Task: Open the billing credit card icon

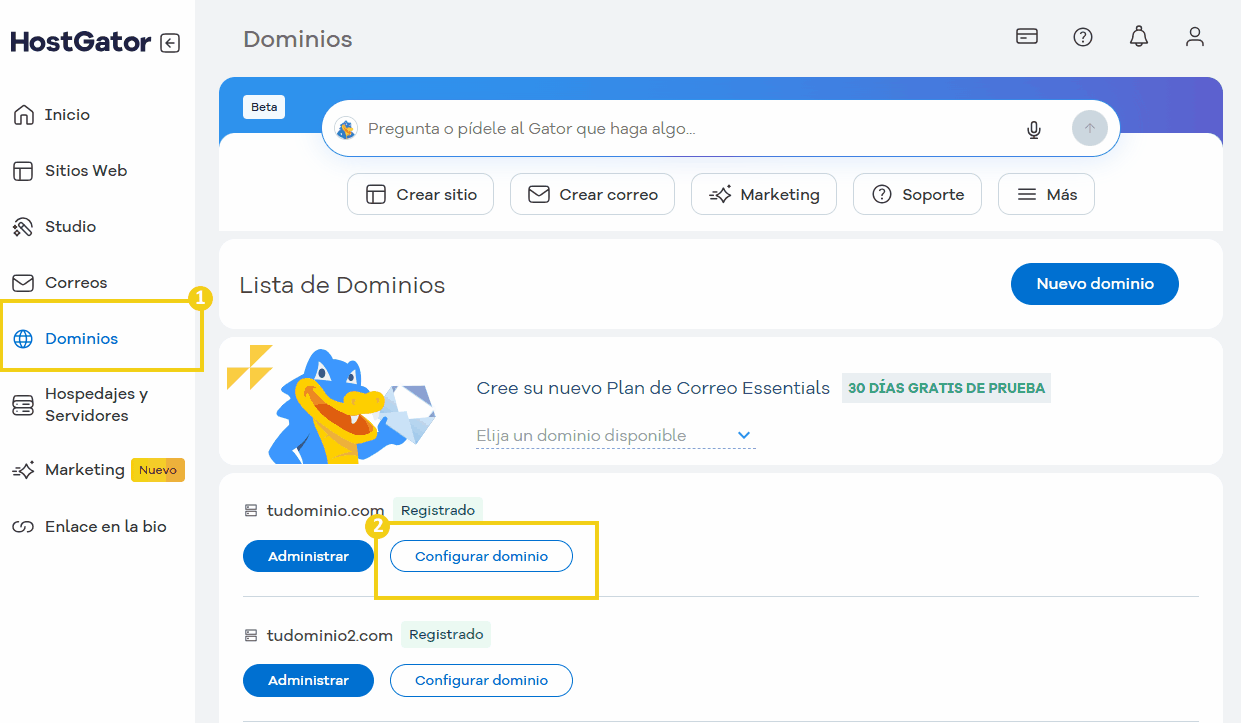Action: pos(1026,37)
